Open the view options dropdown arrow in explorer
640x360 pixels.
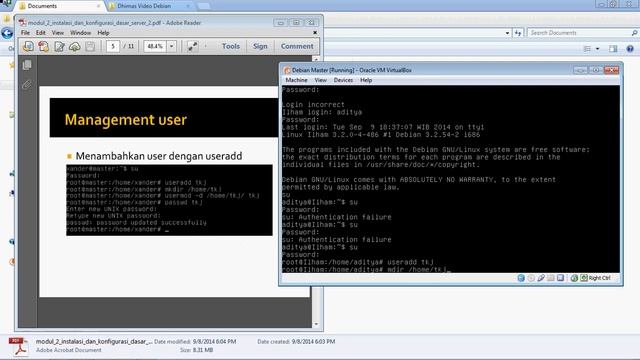point(598,49)
